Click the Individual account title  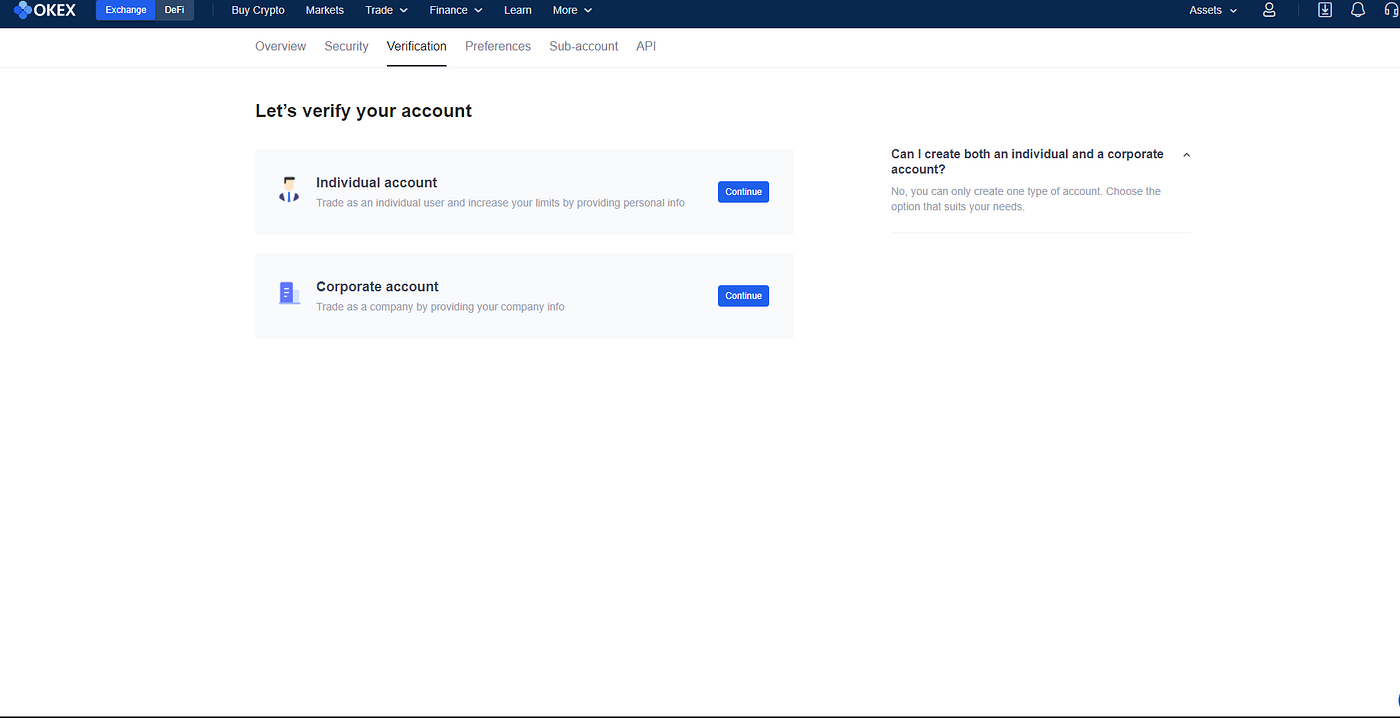click(x=377, y=182)
